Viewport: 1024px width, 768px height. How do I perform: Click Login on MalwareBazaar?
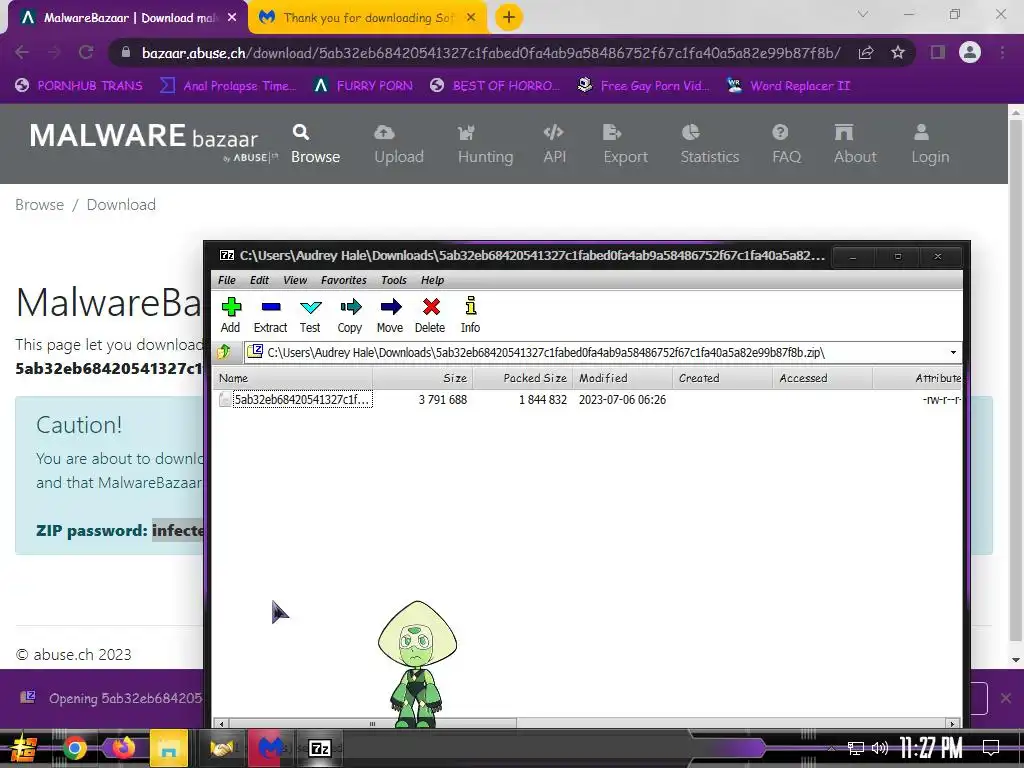click(x=931, y=144)
